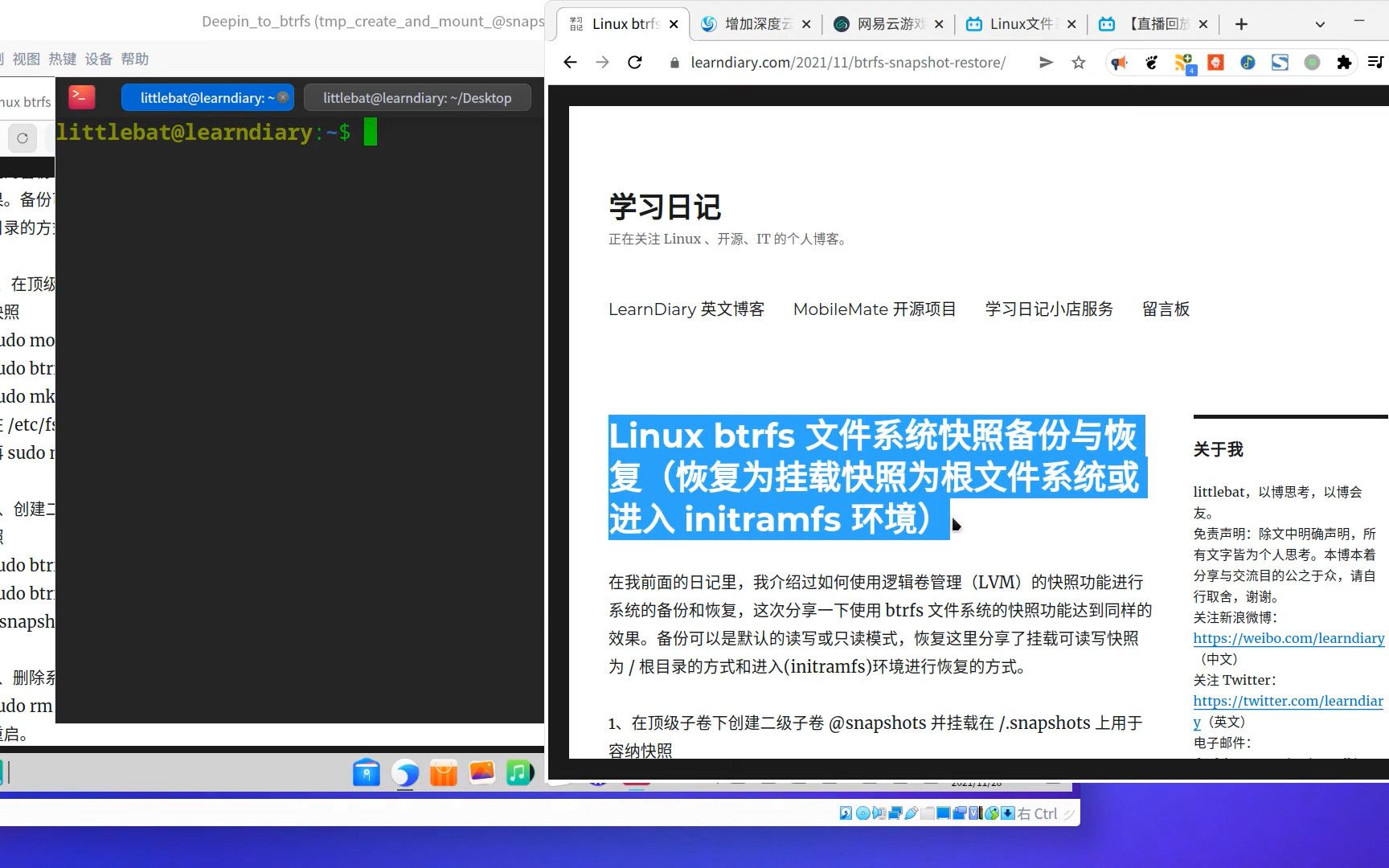Open the image viewer dock icon
The width and height of the screenshot is (1389, 868).
coord(481,772)
